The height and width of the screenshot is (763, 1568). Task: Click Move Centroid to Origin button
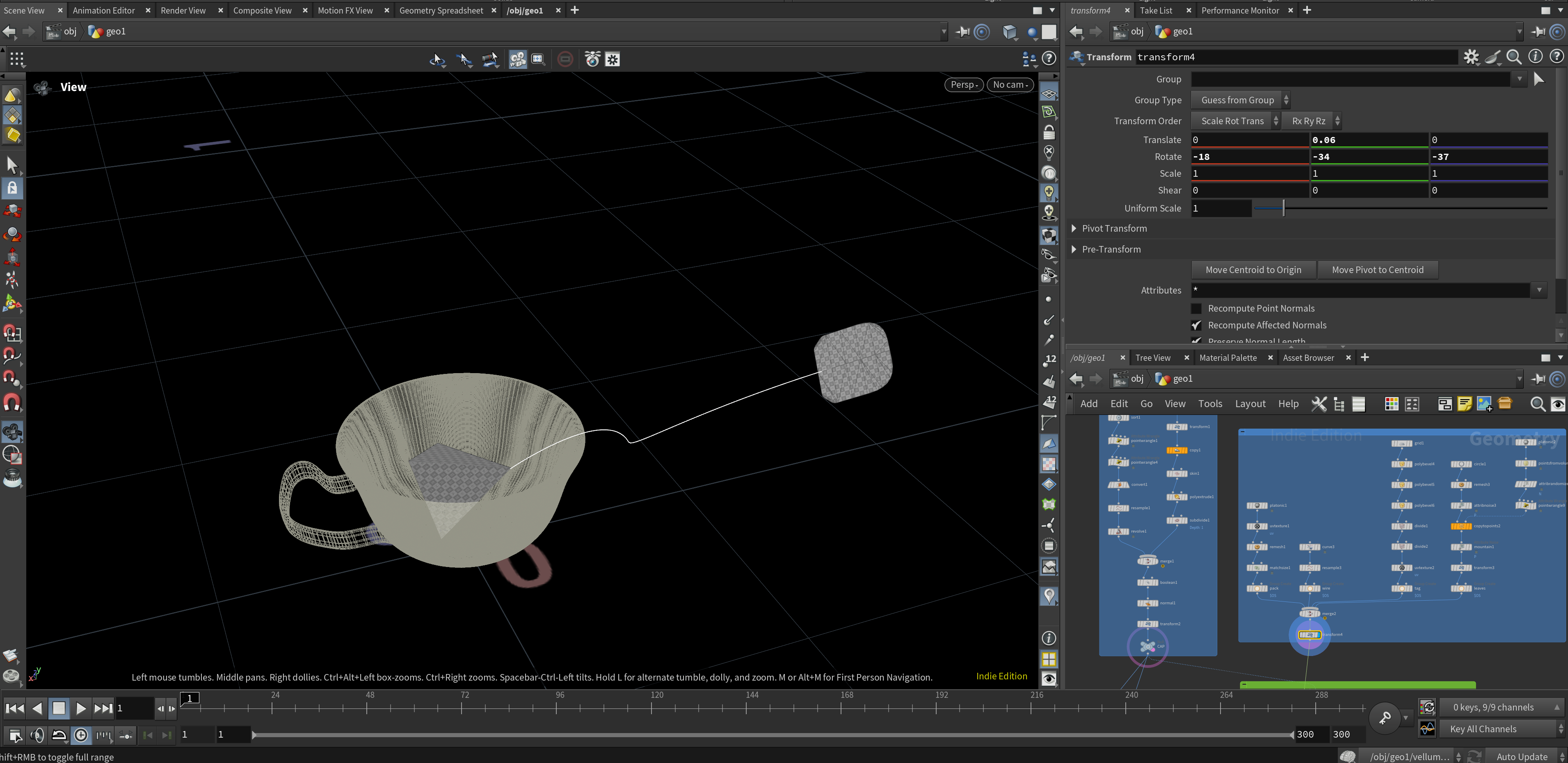point(1253,270)
